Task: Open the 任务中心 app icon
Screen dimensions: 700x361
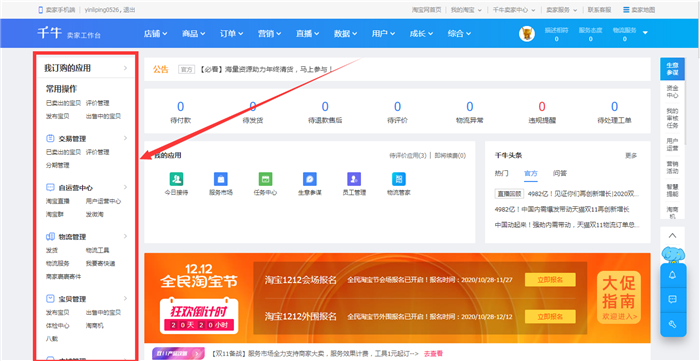Action: coord(265,178)
